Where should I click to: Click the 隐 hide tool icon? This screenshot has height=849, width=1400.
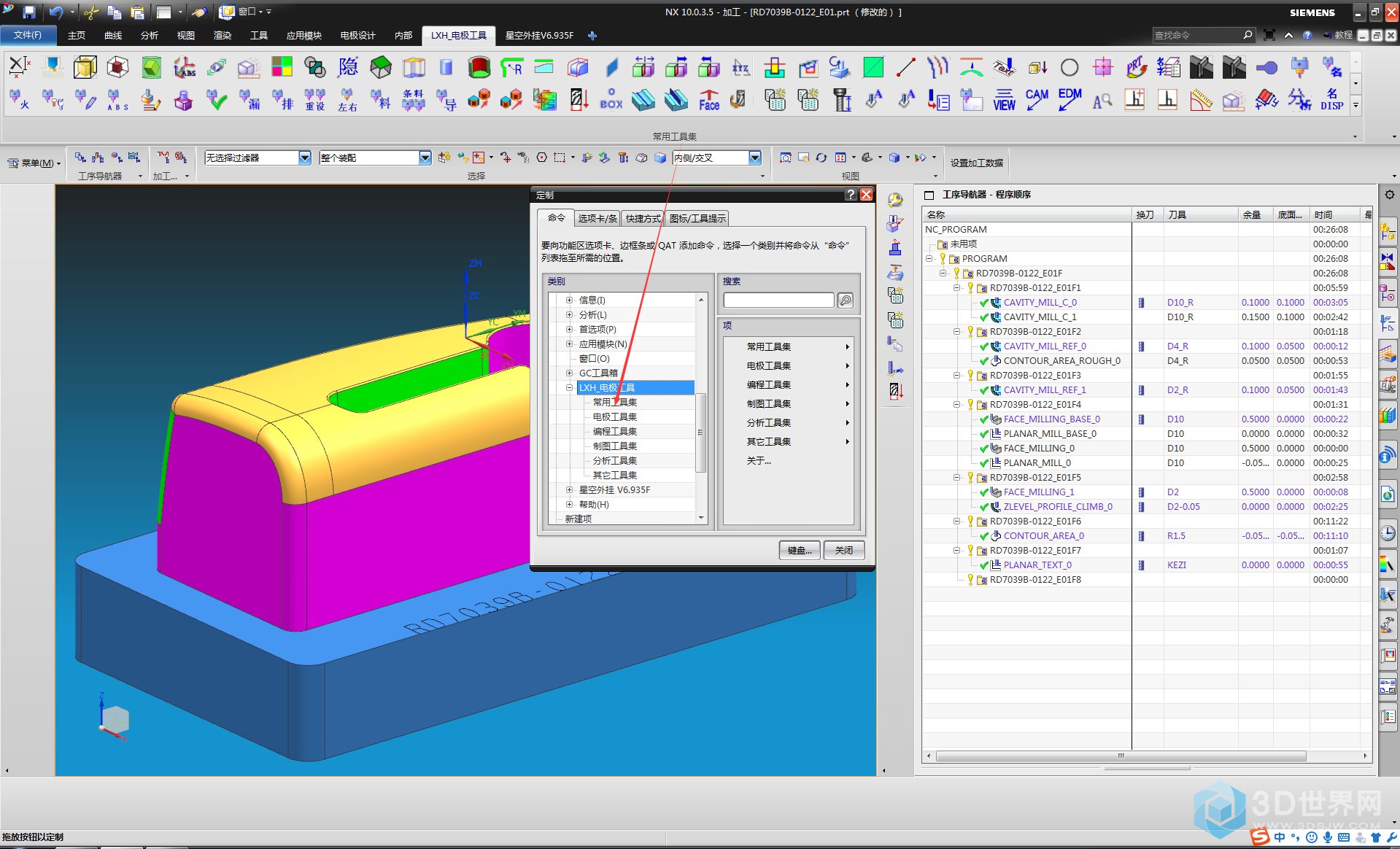coord(348,68)
